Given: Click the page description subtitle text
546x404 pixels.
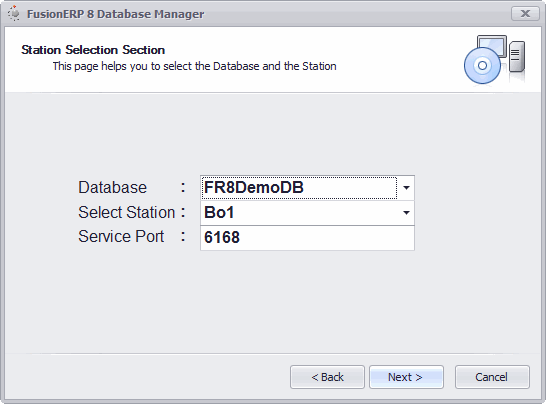Looking at the screenshot, I should click(194, 66).
